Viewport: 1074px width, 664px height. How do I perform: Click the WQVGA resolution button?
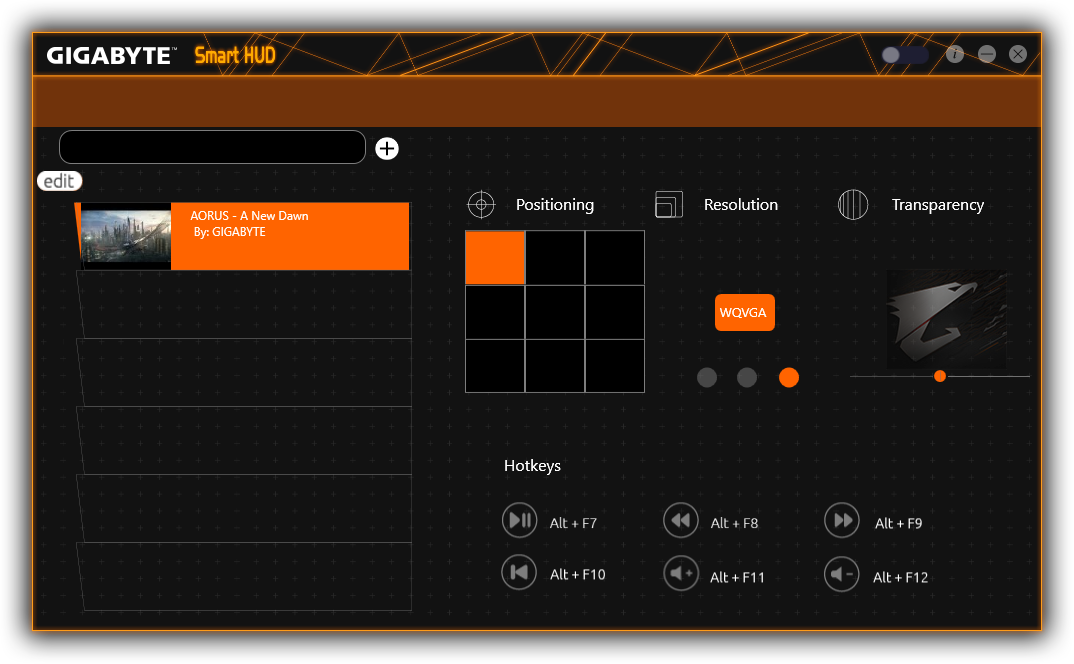click(745, 312)
